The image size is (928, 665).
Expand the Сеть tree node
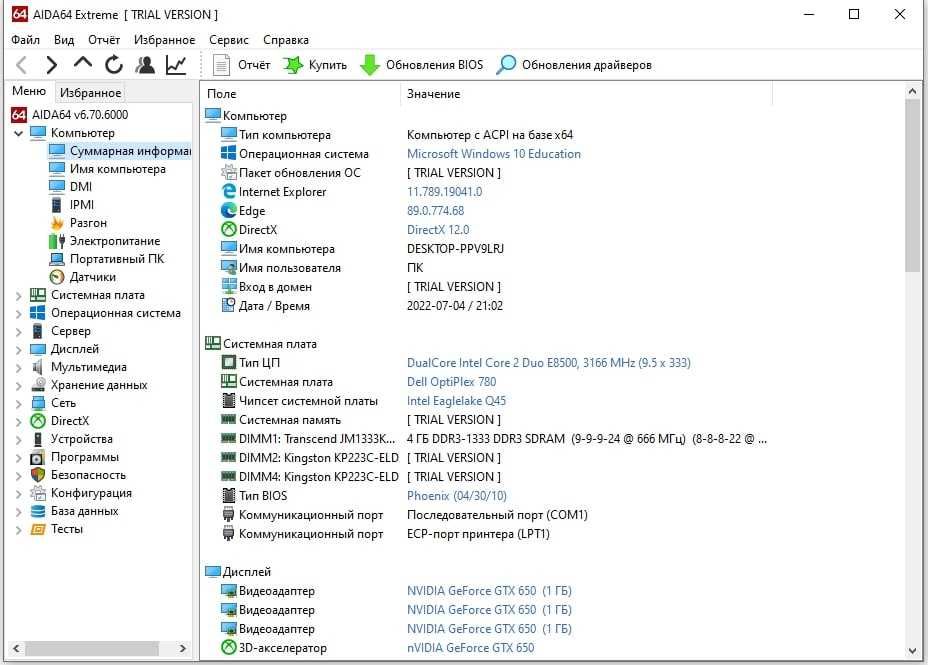tap(18, 403)
